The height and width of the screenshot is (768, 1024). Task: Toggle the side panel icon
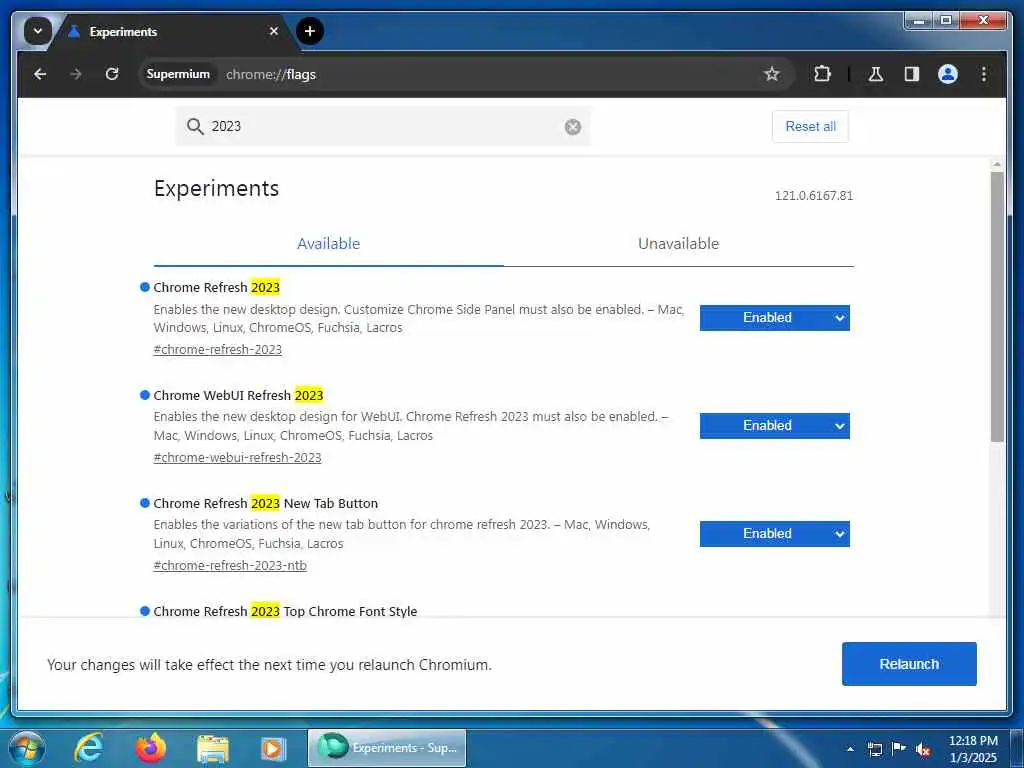point(912,74)
